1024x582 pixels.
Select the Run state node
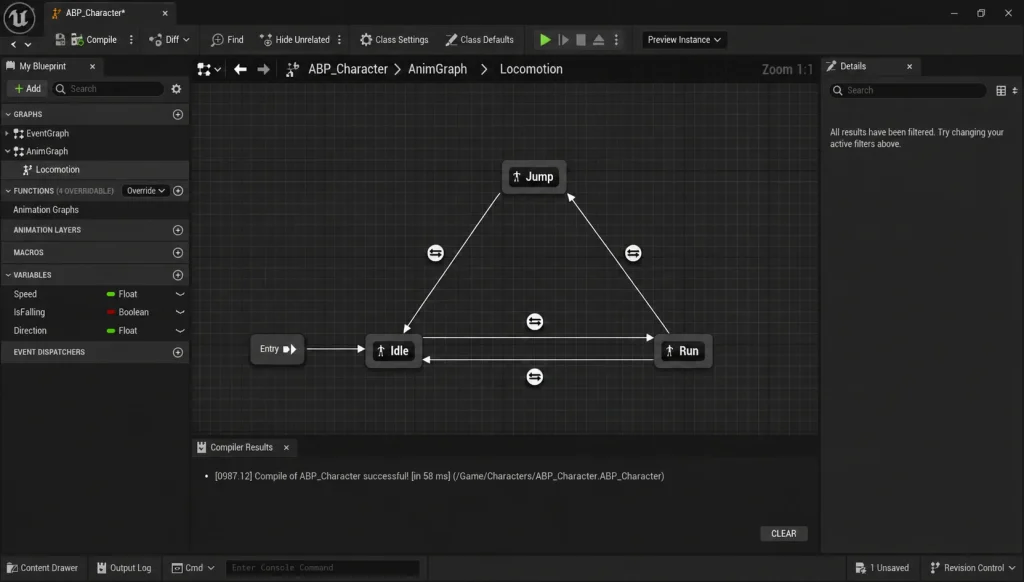[x=683, y=351]
